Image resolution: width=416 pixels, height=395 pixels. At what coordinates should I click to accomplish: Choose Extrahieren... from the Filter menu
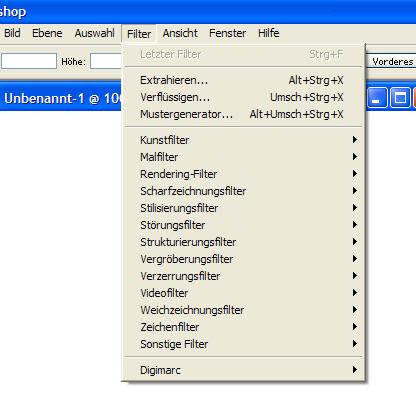coord(243,80)
